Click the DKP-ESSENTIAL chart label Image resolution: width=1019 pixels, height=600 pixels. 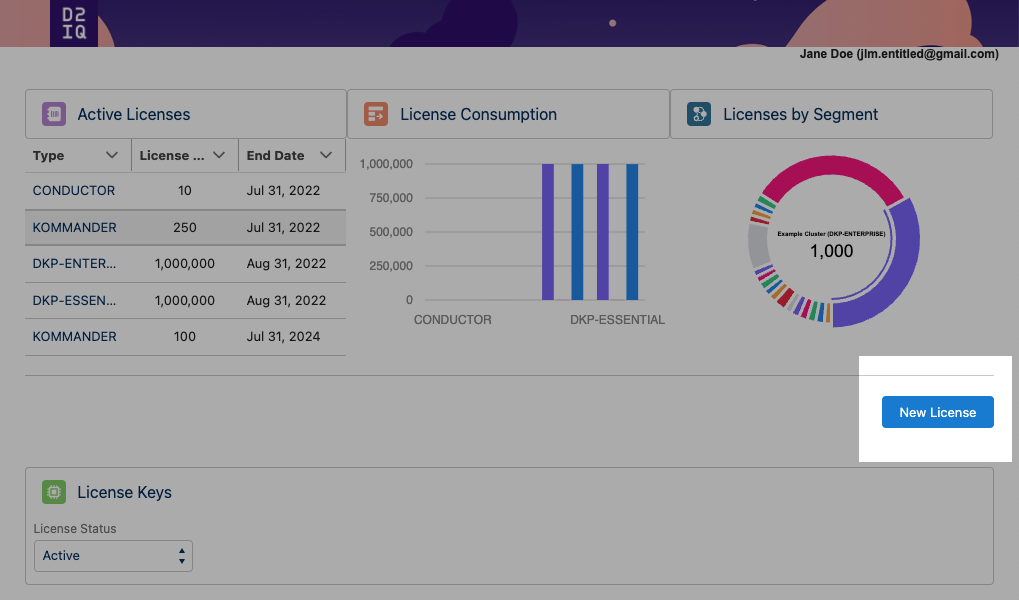pyautogui.click(x=617, y=320)
